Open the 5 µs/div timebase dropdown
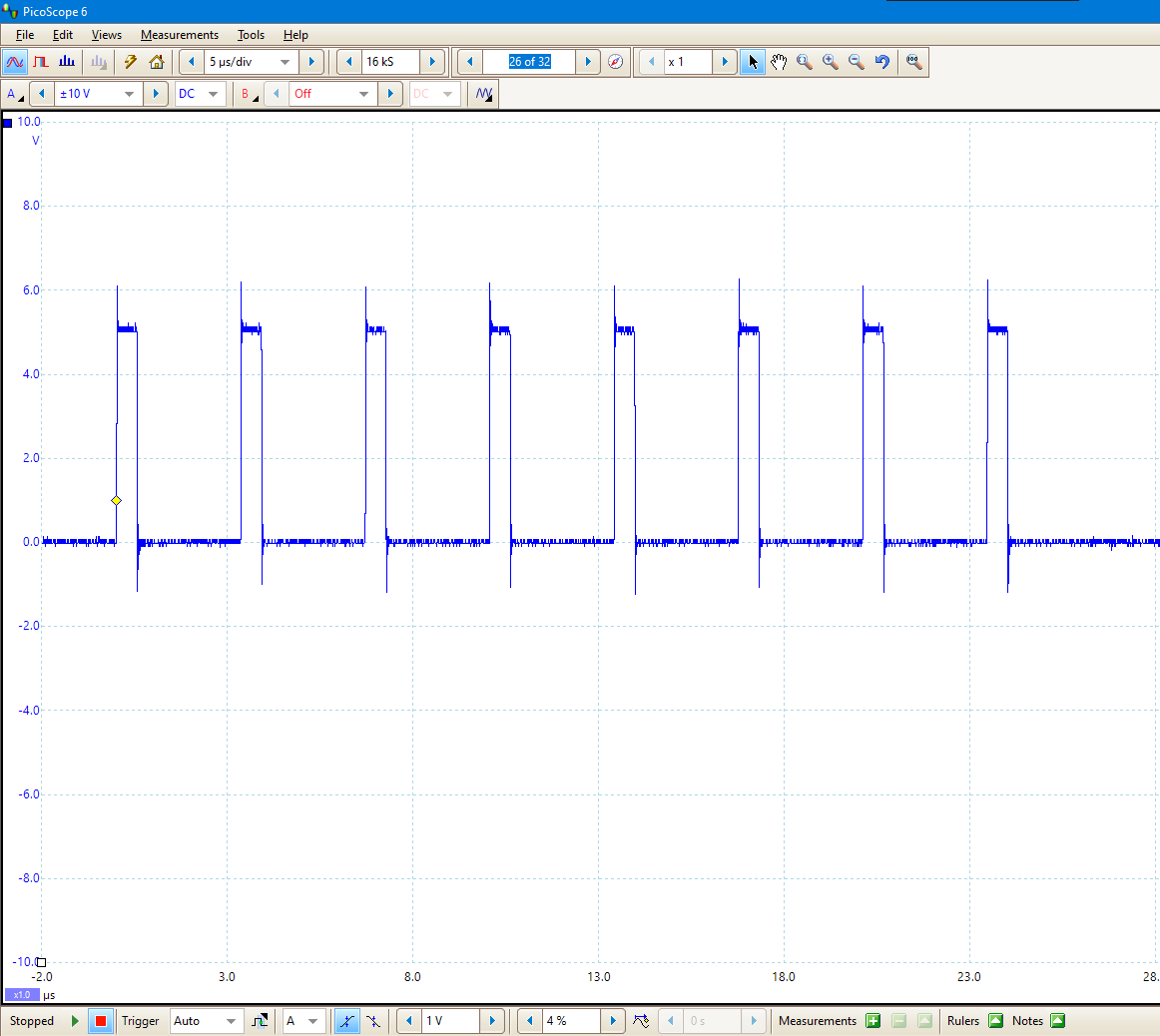Viewport: 1160px width, 1036px height. point(250,62)
